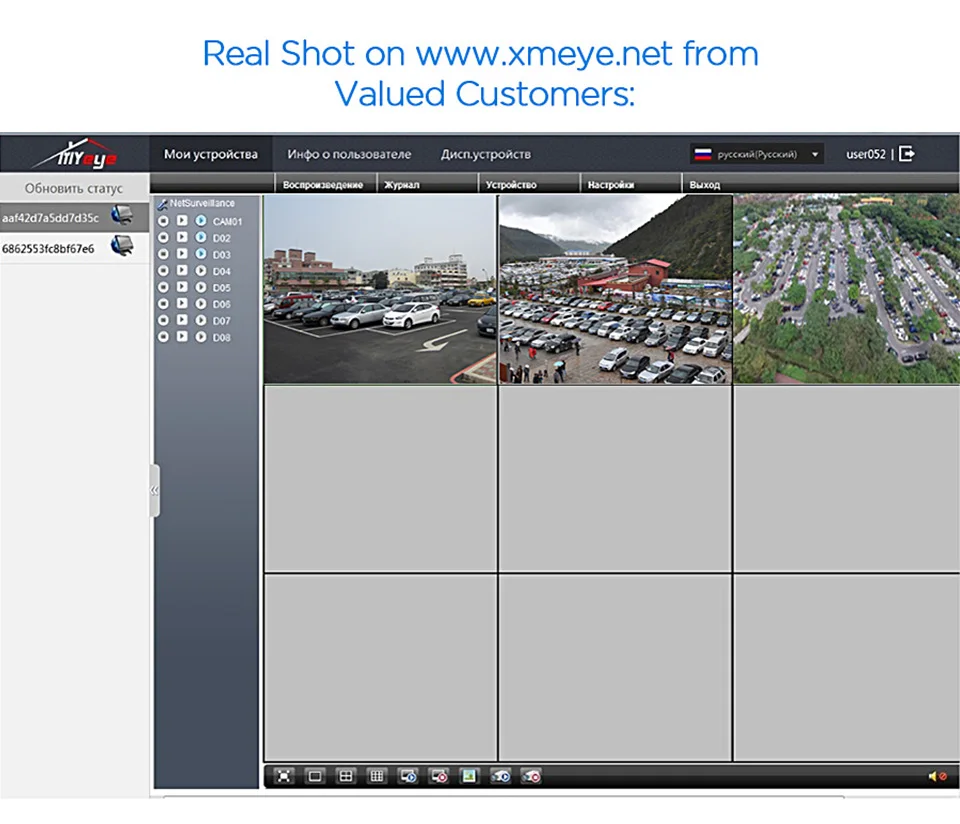Select the empty tile below street-level parking video
The image size is (960, 824).
tap(380, 479)
